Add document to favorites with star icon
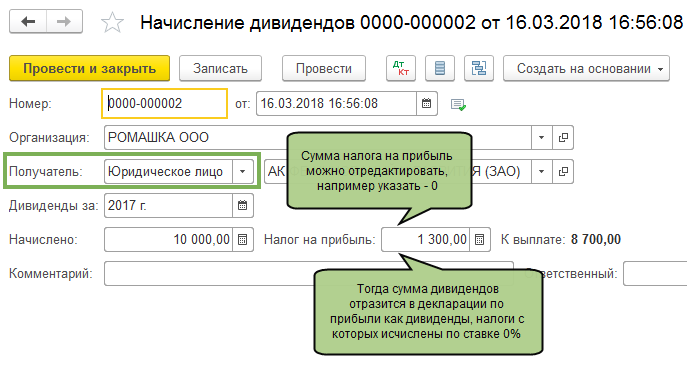687x366 pixels. 112,22
